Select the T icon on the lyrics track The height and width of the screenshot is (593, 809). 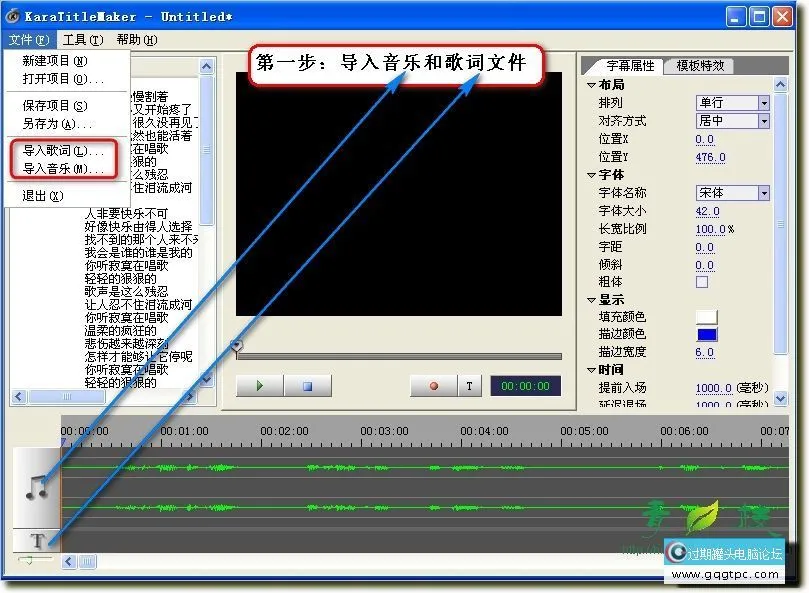(x=36, y=540)
